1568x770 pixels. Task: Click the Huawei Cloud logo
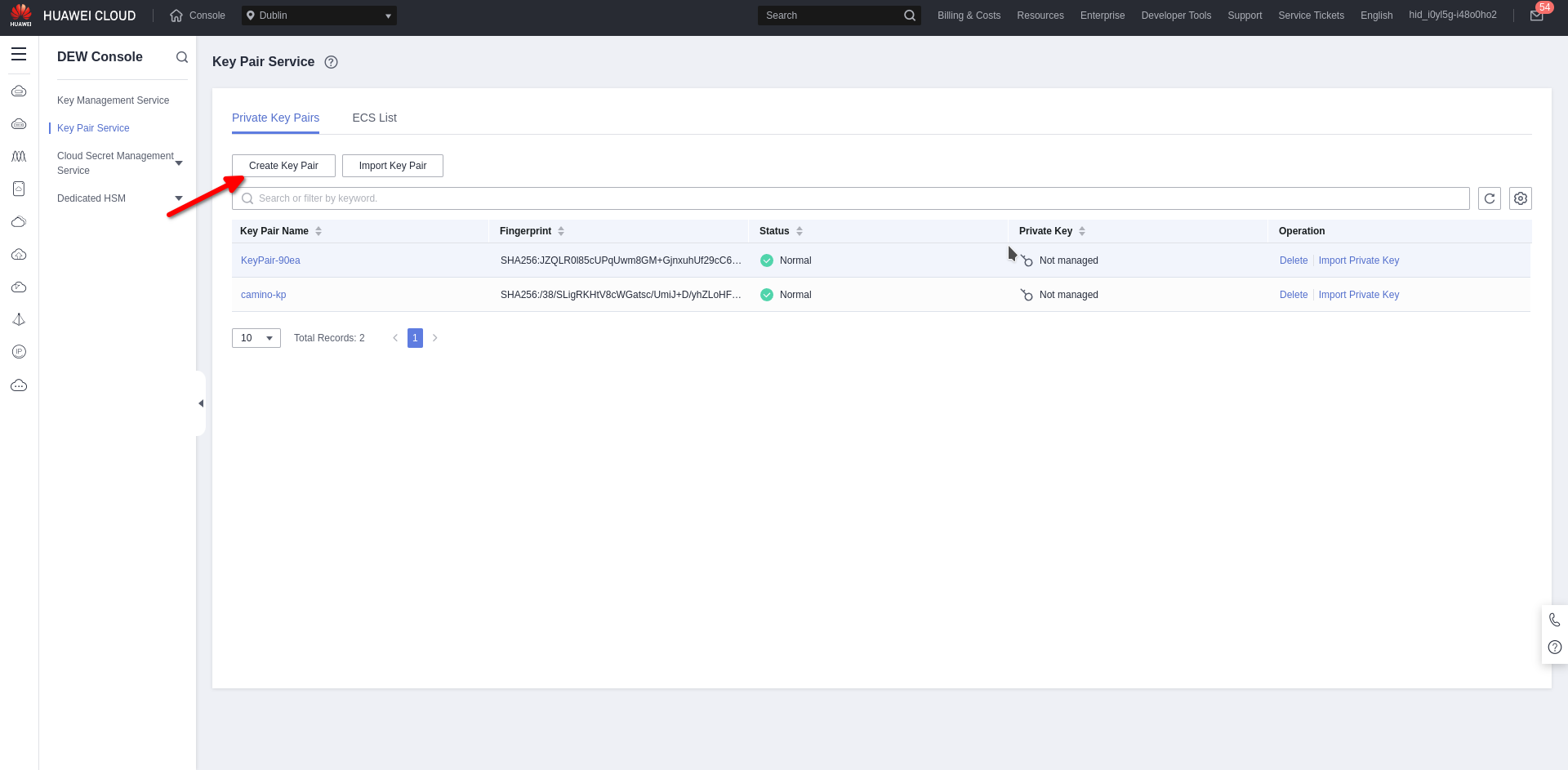(x=72, y=16)
